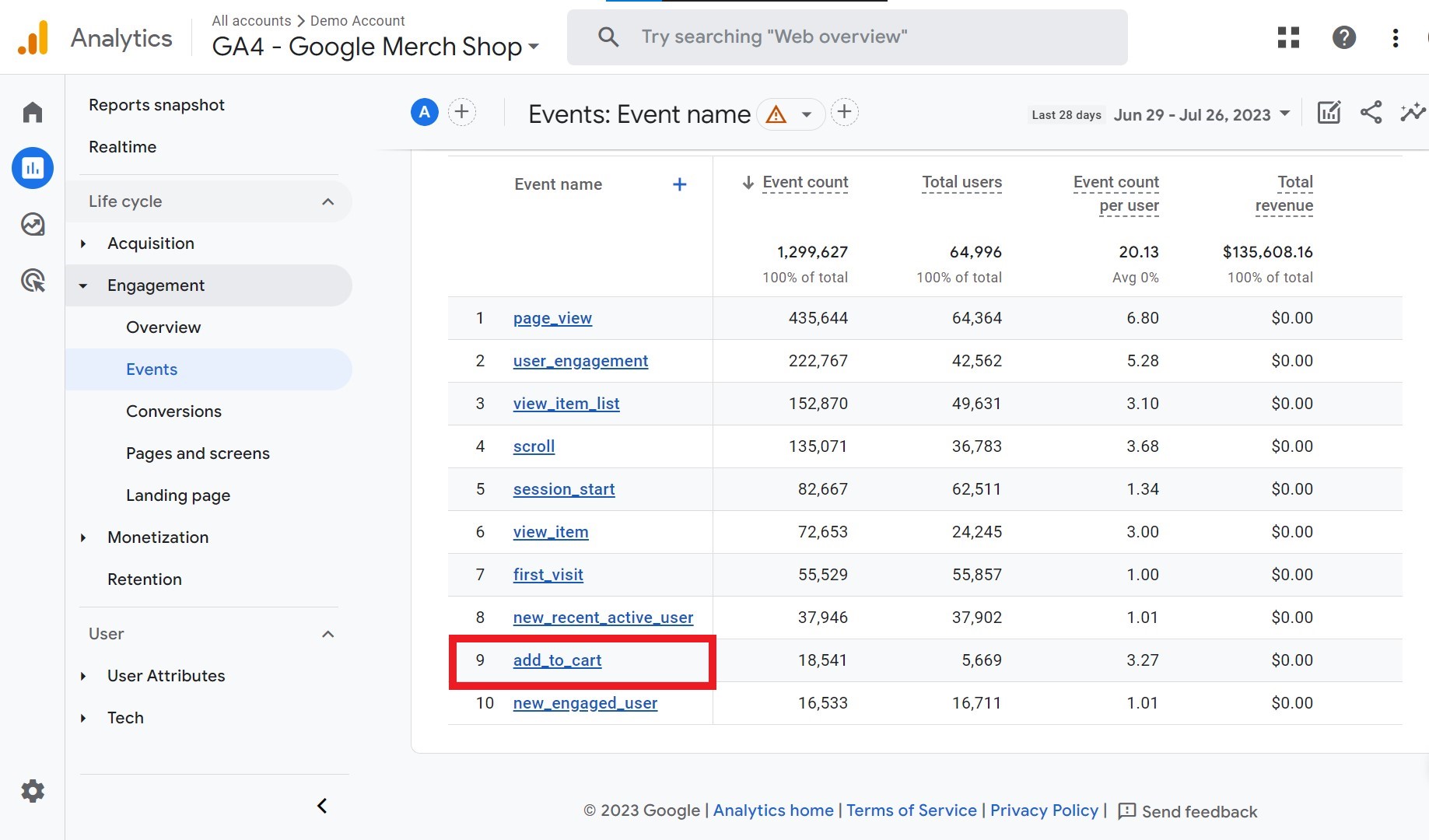Click the Google Analytics logo icon

pyautogui.click(x=33, y=37)
